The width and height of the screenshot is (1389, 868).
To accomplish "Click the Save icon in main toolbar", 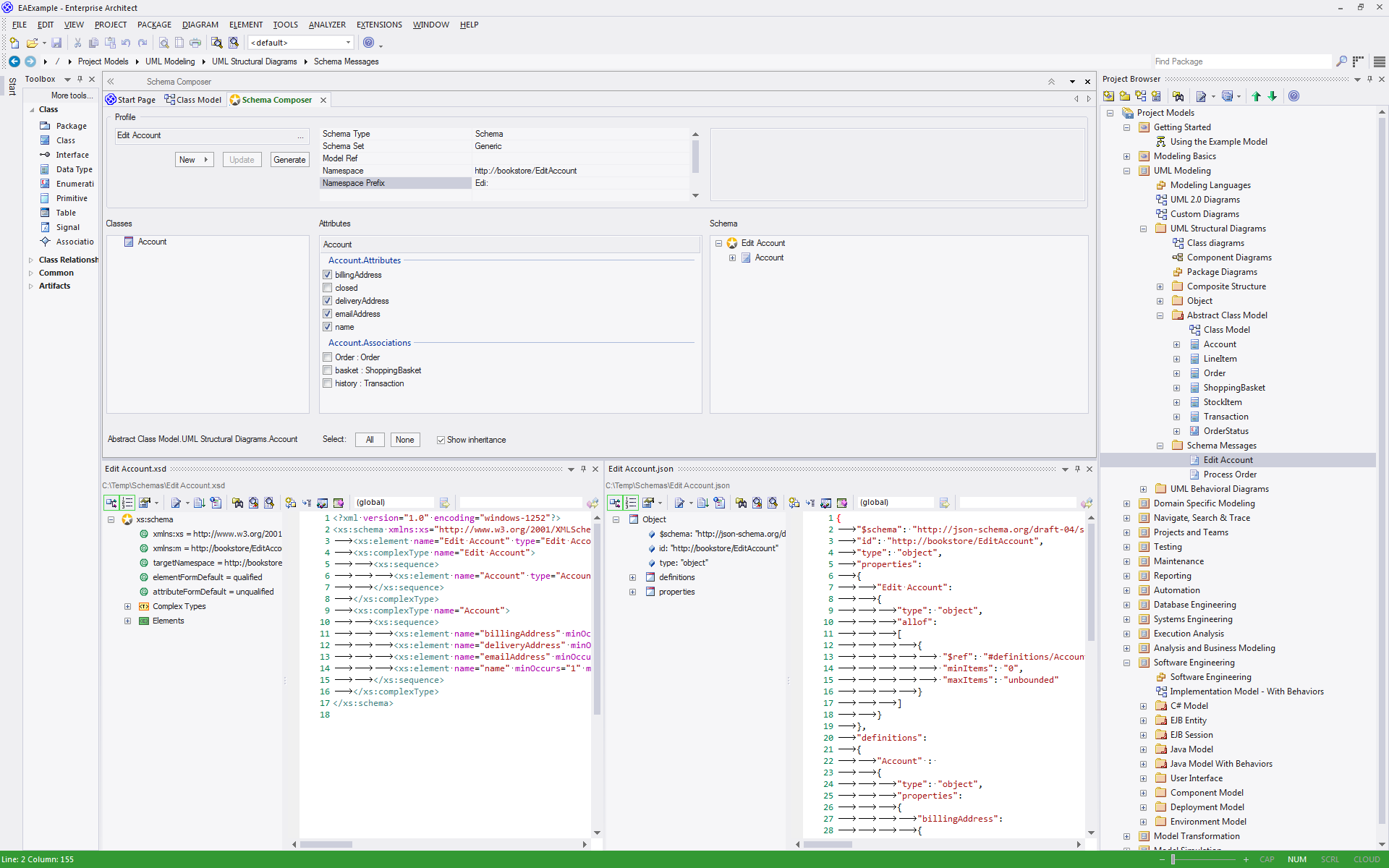I will point(56,43).
